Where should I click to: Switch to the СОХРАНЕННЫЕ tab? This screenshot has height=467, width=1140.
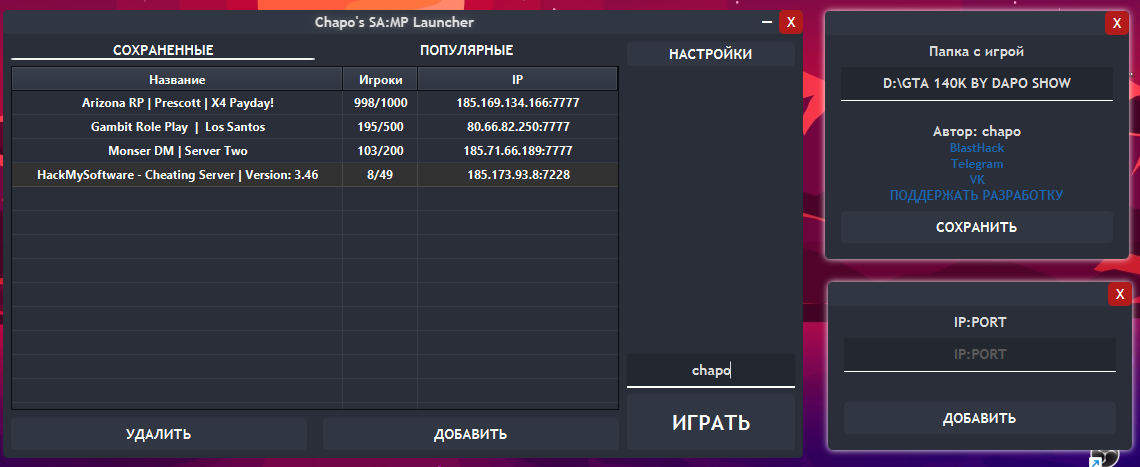163,50
